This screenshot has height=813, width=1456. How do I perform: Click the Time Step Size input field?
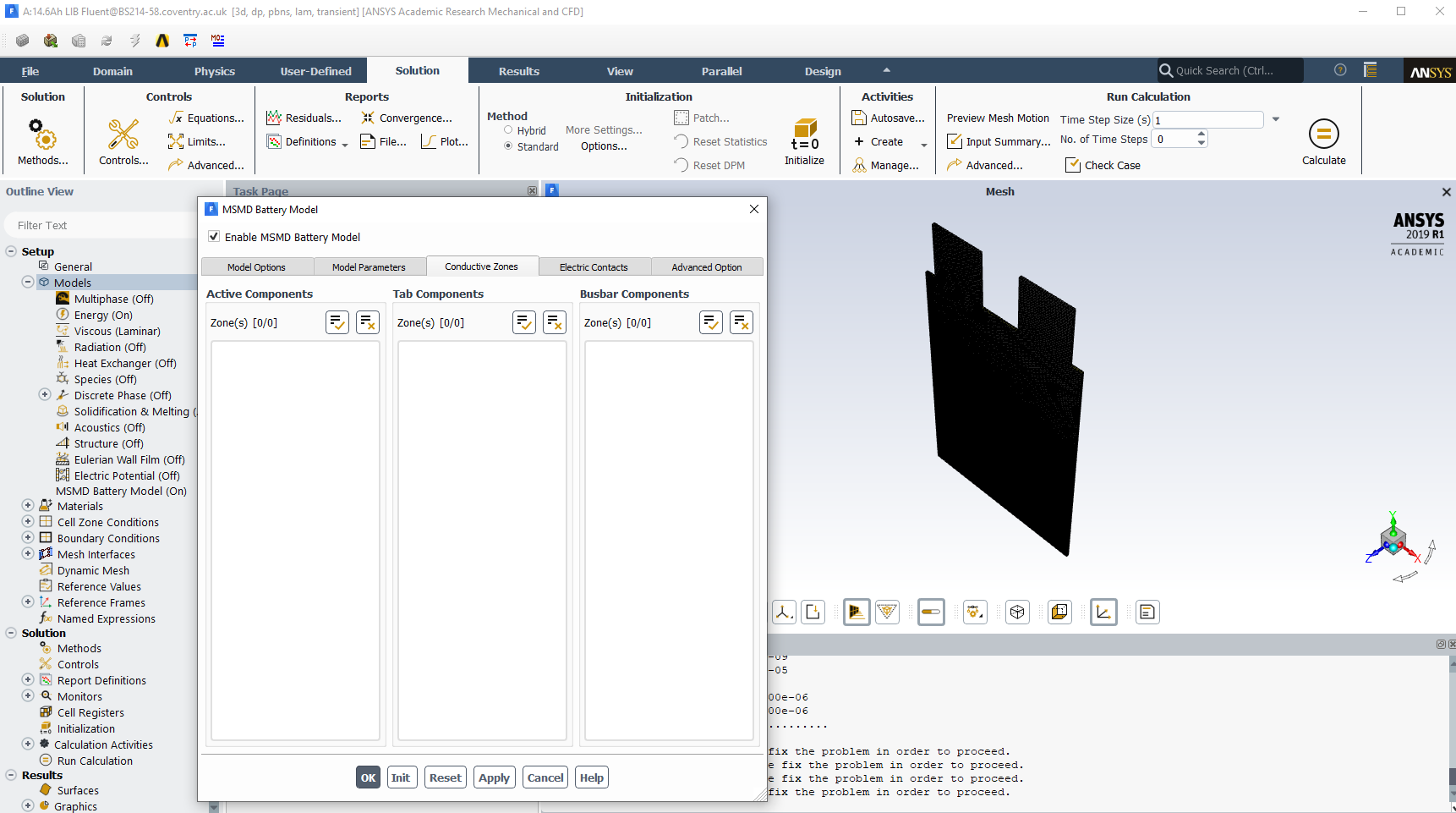(1207, 120)
